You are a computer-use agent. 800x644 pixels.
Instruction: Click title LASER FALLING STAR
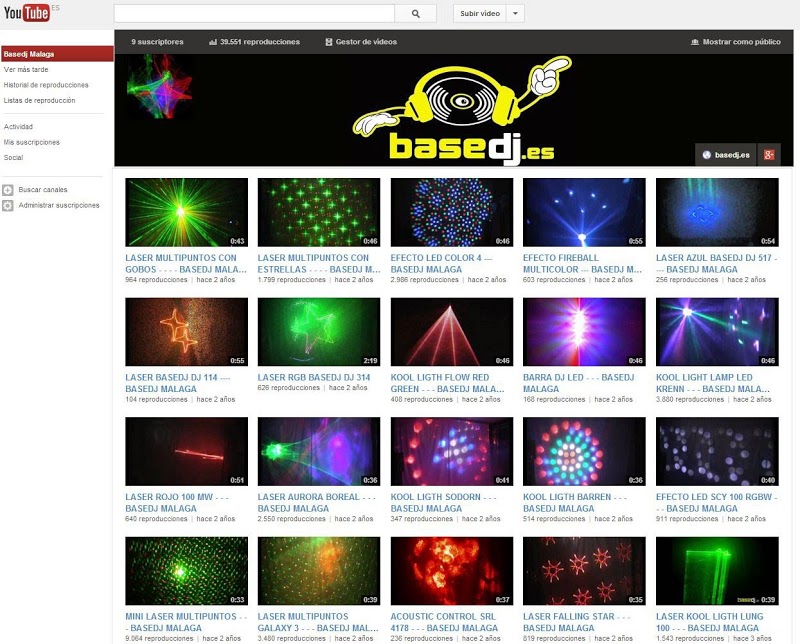point(577,622)
